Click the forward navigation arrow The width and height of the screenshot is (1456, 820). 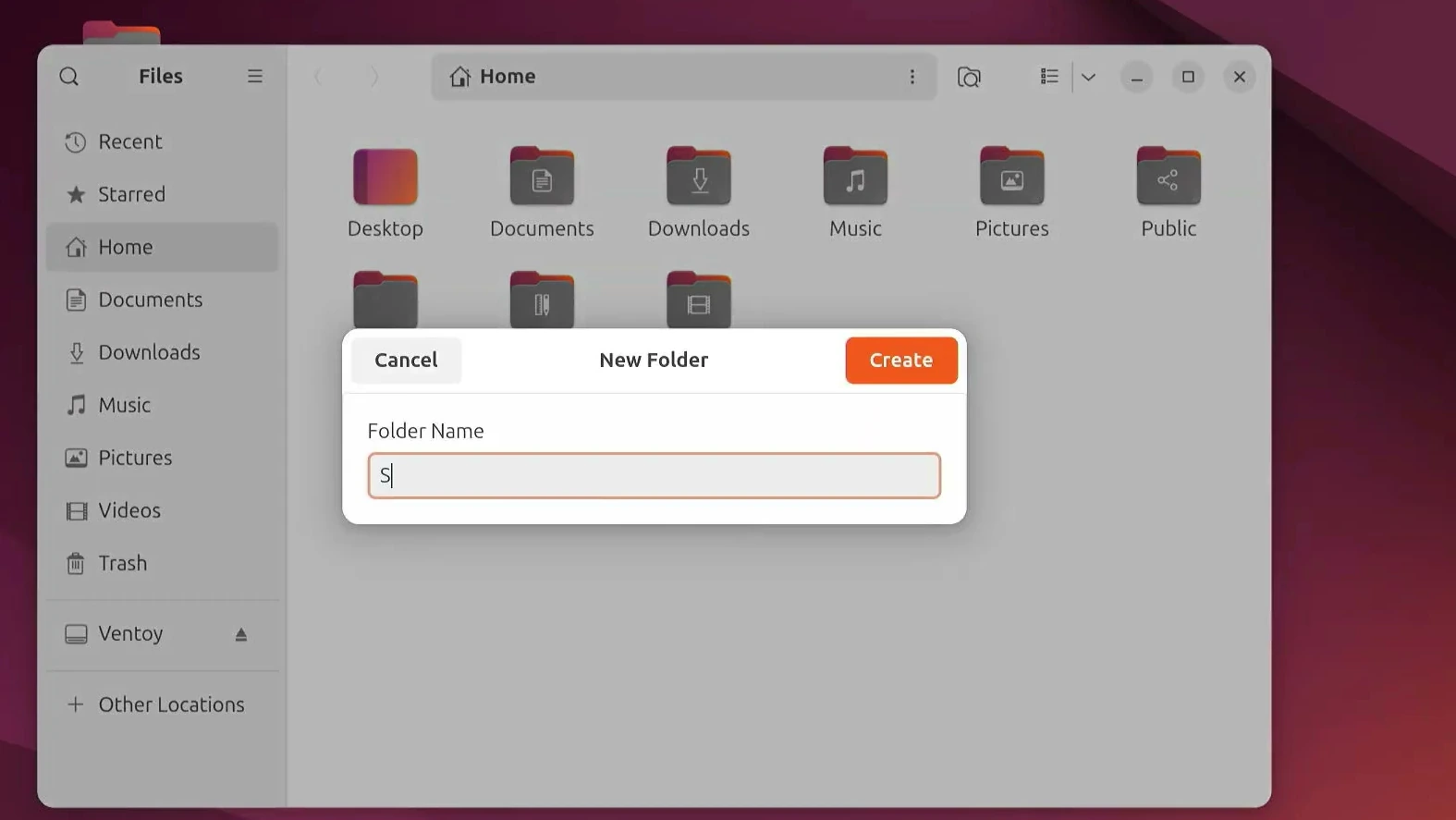tap(374, 77)
